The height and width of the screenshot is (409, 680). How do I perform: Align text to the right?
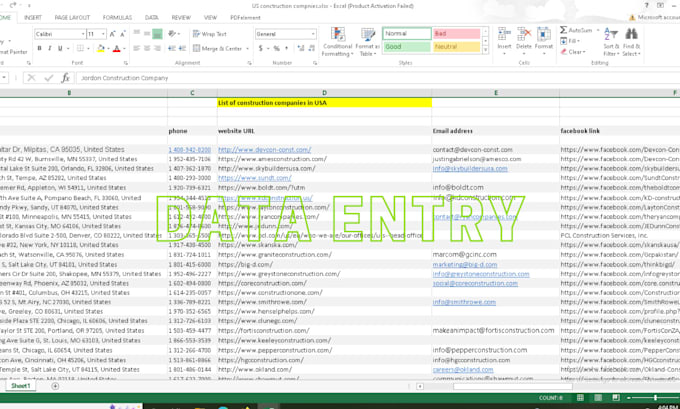click(x=157, y=48)
